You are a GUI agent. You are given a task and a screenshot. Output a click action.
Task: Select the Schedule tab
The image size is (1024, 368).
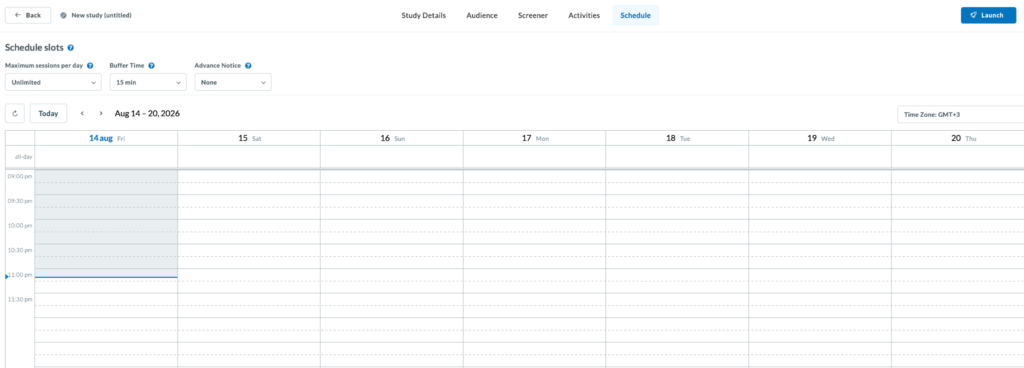(x=635, y=15)
